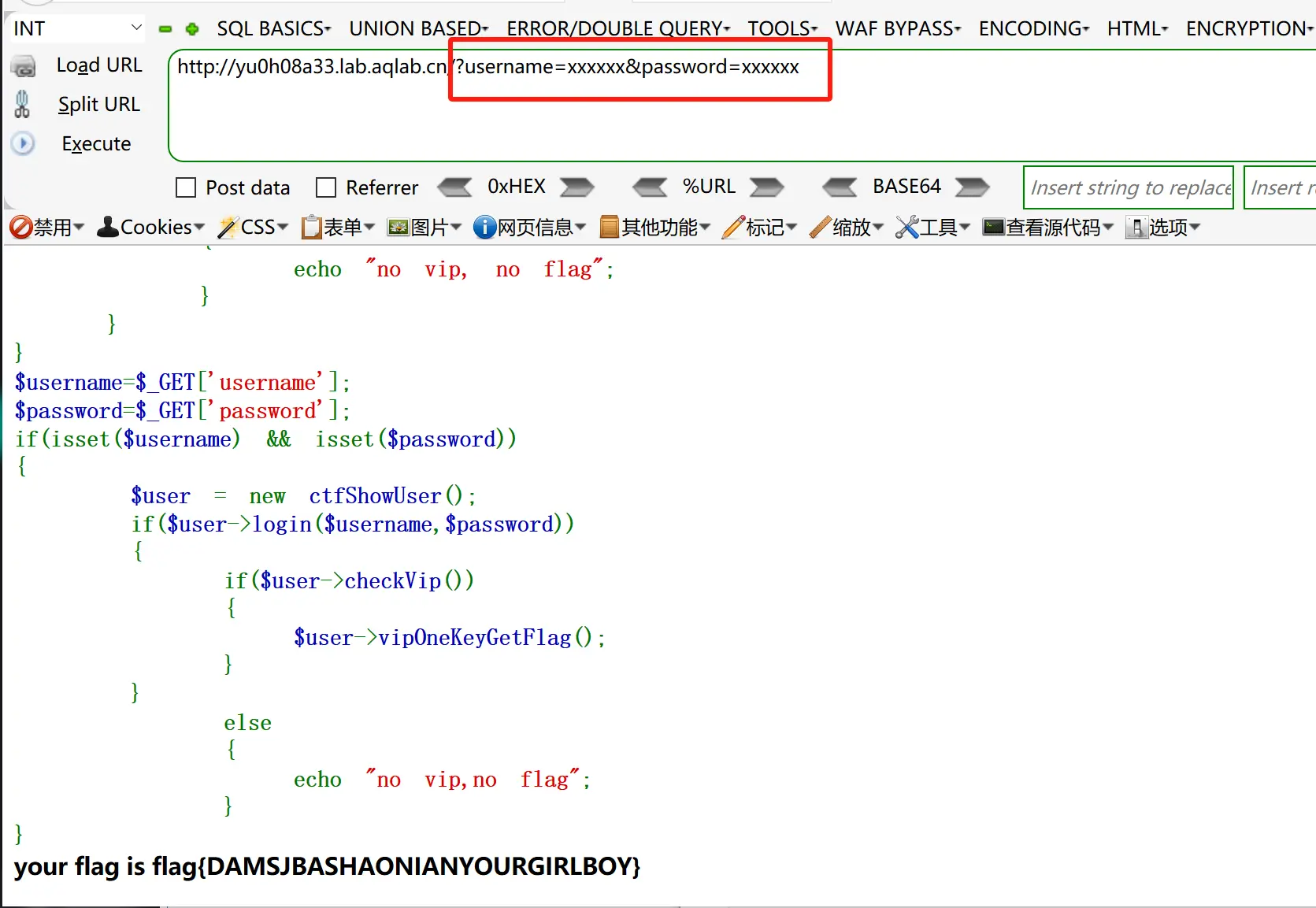Image resolution: width=1316 pixels, height=908 pixels.
Task: Click the Split URL scissors icon
Action: pyautogui.click(x=22, y=104)
